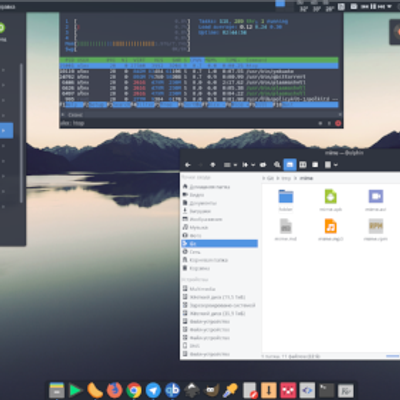Click blue active task in top panel

280,3
